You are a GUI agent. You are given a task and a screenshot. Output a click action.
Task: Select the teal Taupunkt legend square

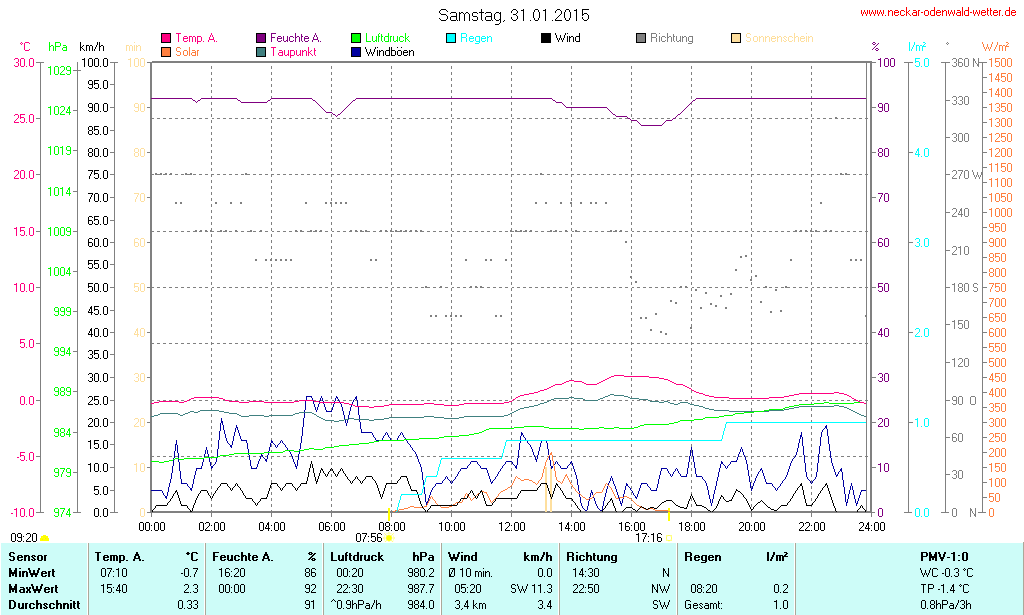pos(262,51)
